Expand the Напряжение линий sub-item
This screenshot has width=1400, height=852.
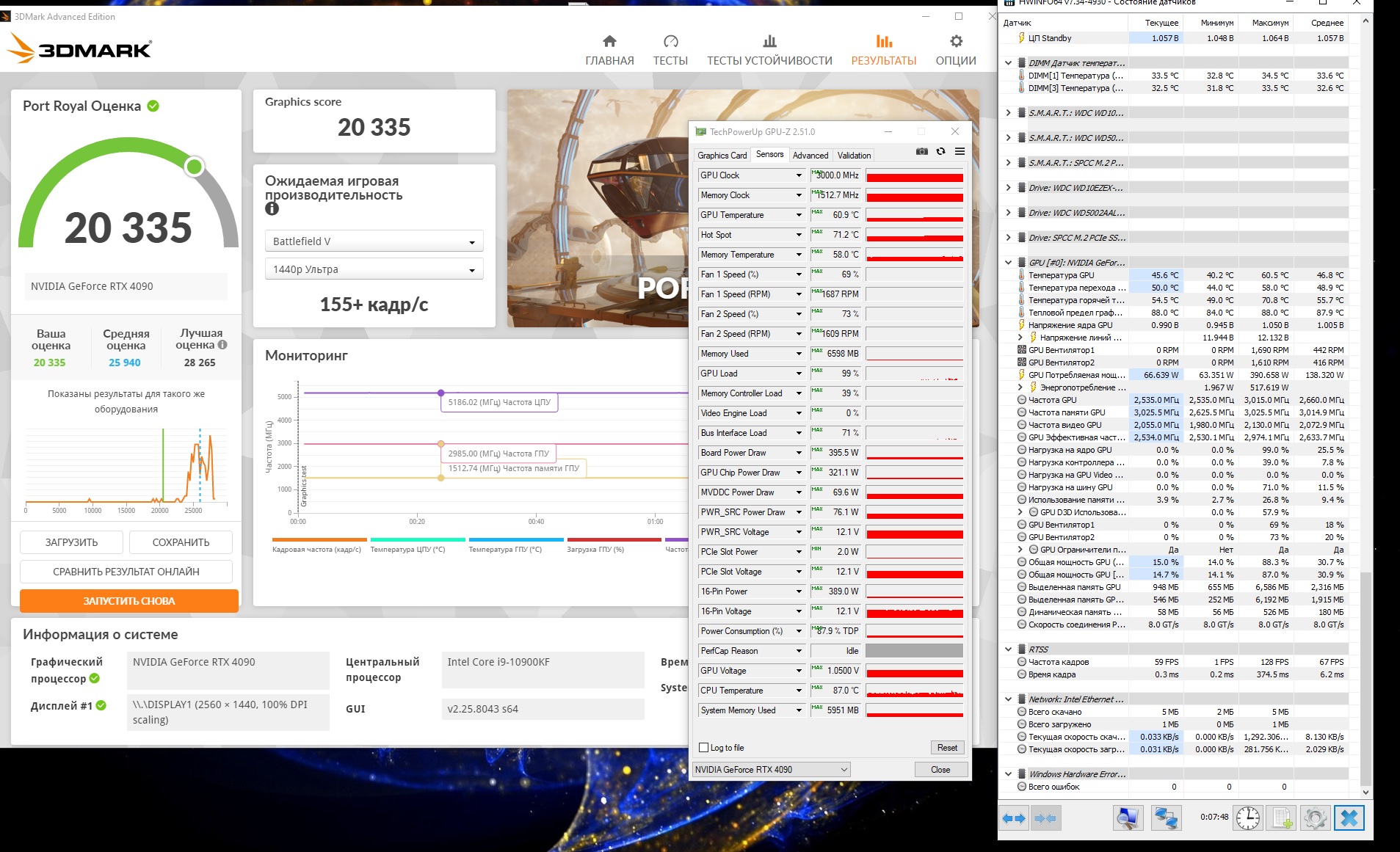(x=1020, y=338)
